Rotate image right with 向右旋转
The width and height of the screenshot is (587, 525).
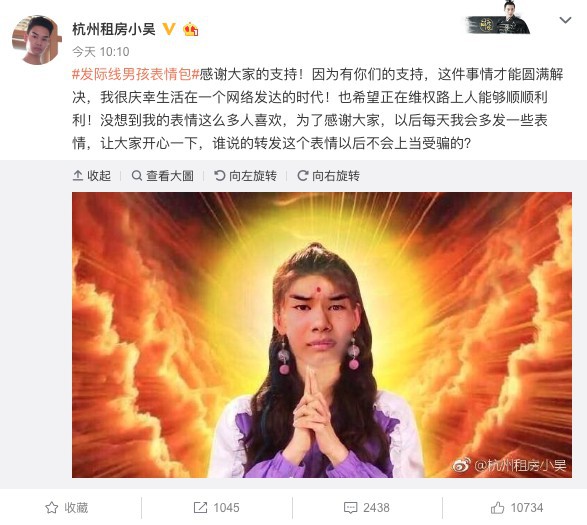coord(329,175)
